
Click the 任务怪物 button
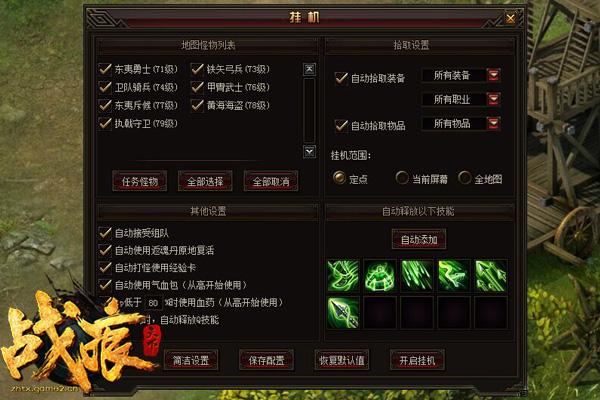pos(140,181)
